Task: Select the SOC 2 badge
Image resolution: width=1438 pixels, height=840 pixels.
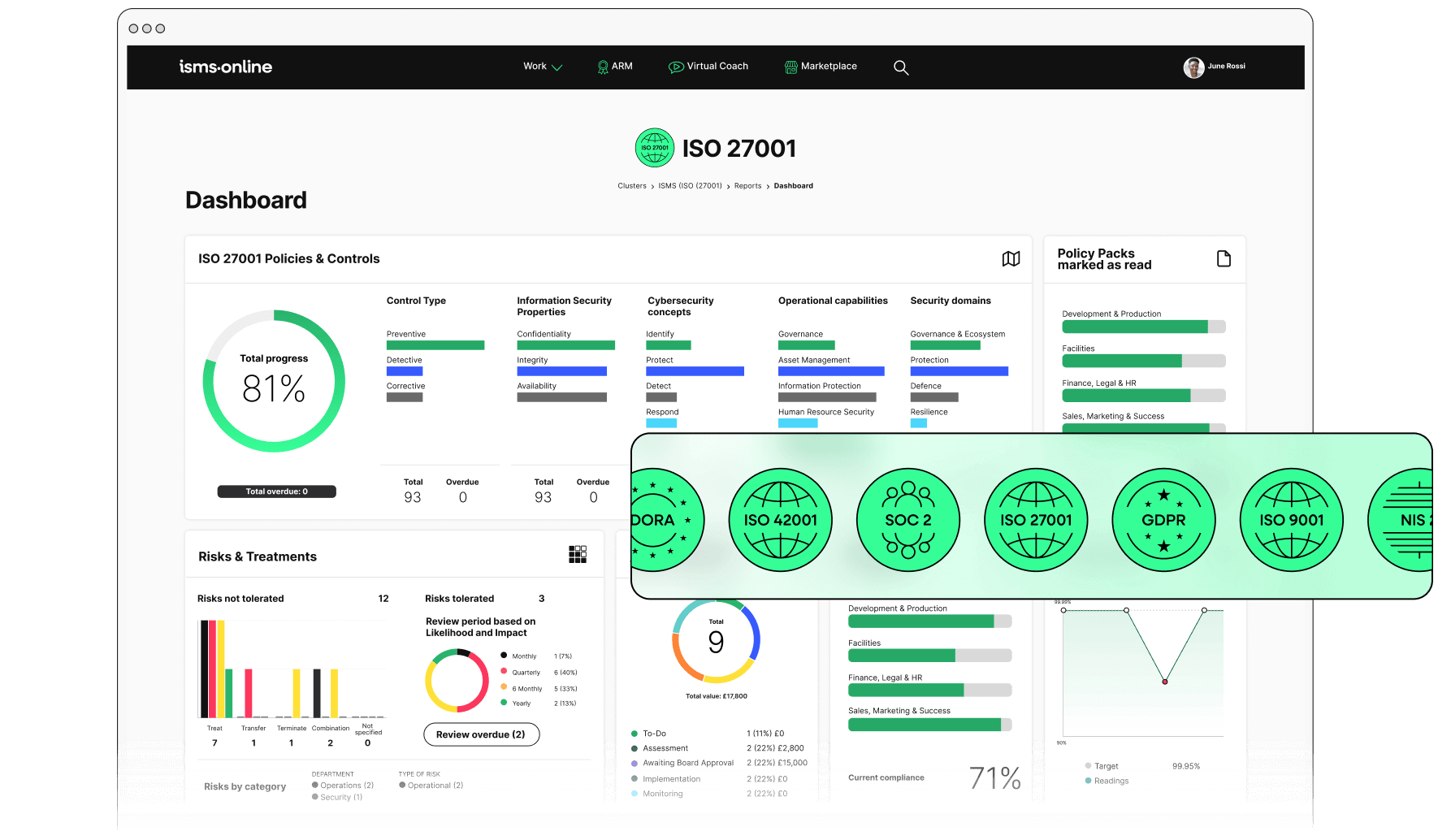Action: pyautogui.click(x=907, y=520)
